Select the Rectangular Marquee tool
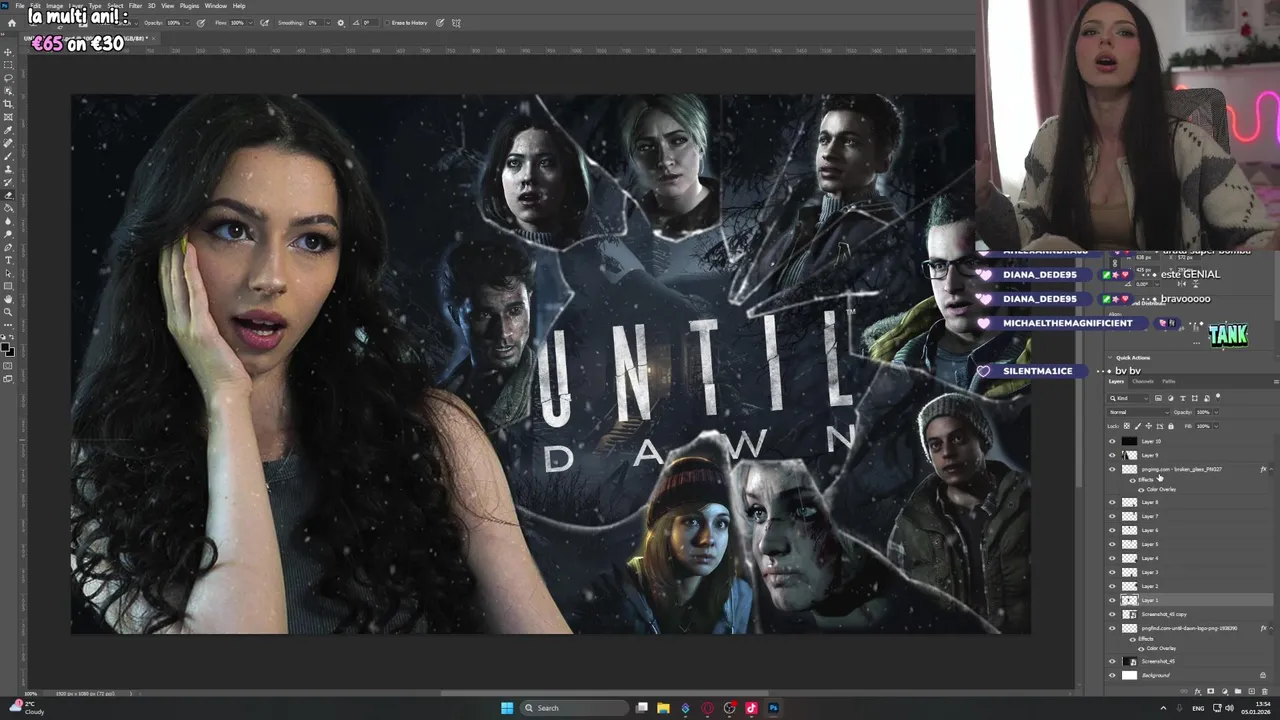The width and height of the screenshot is (1280, 720). [x=9, y=65]
